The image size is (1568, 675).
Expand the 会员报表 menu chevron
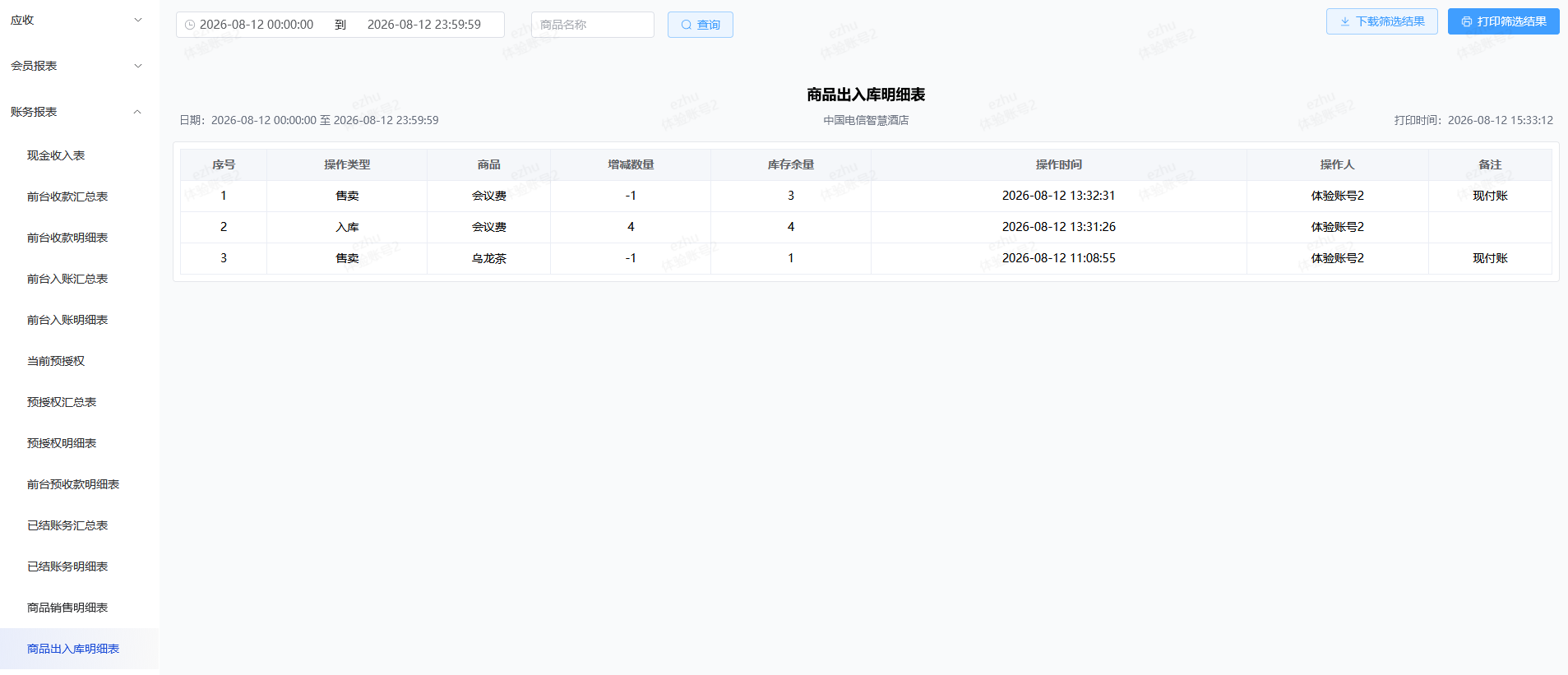(x=138, y=66)
